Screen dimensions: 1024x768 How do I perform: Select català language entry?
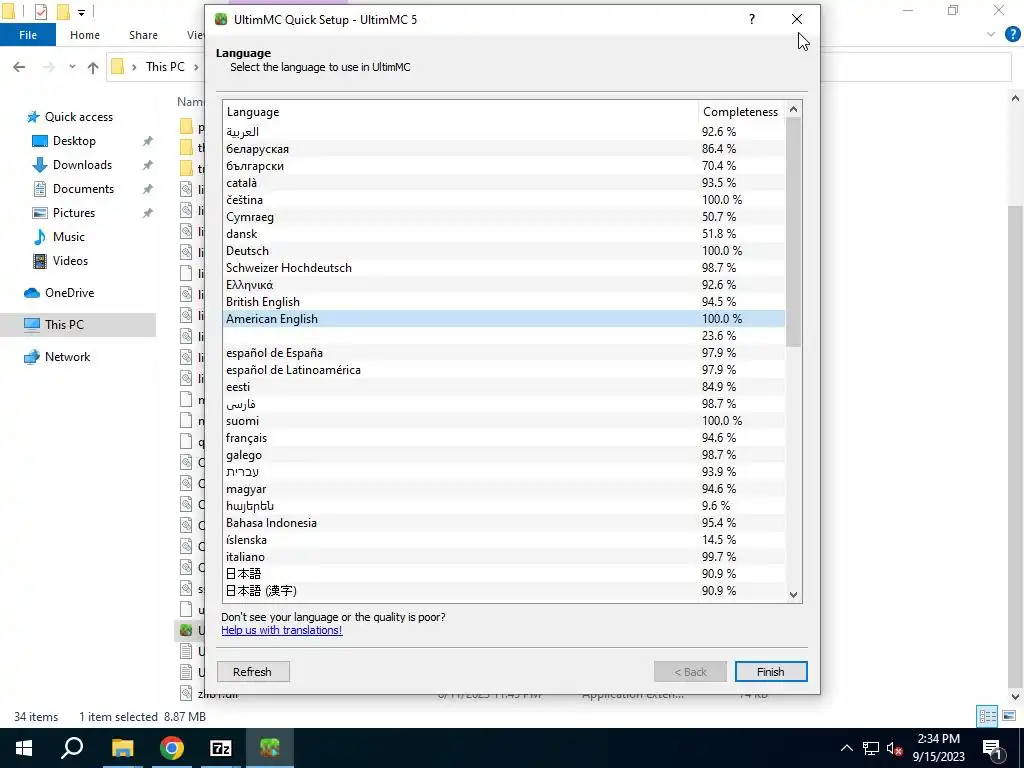504,183
